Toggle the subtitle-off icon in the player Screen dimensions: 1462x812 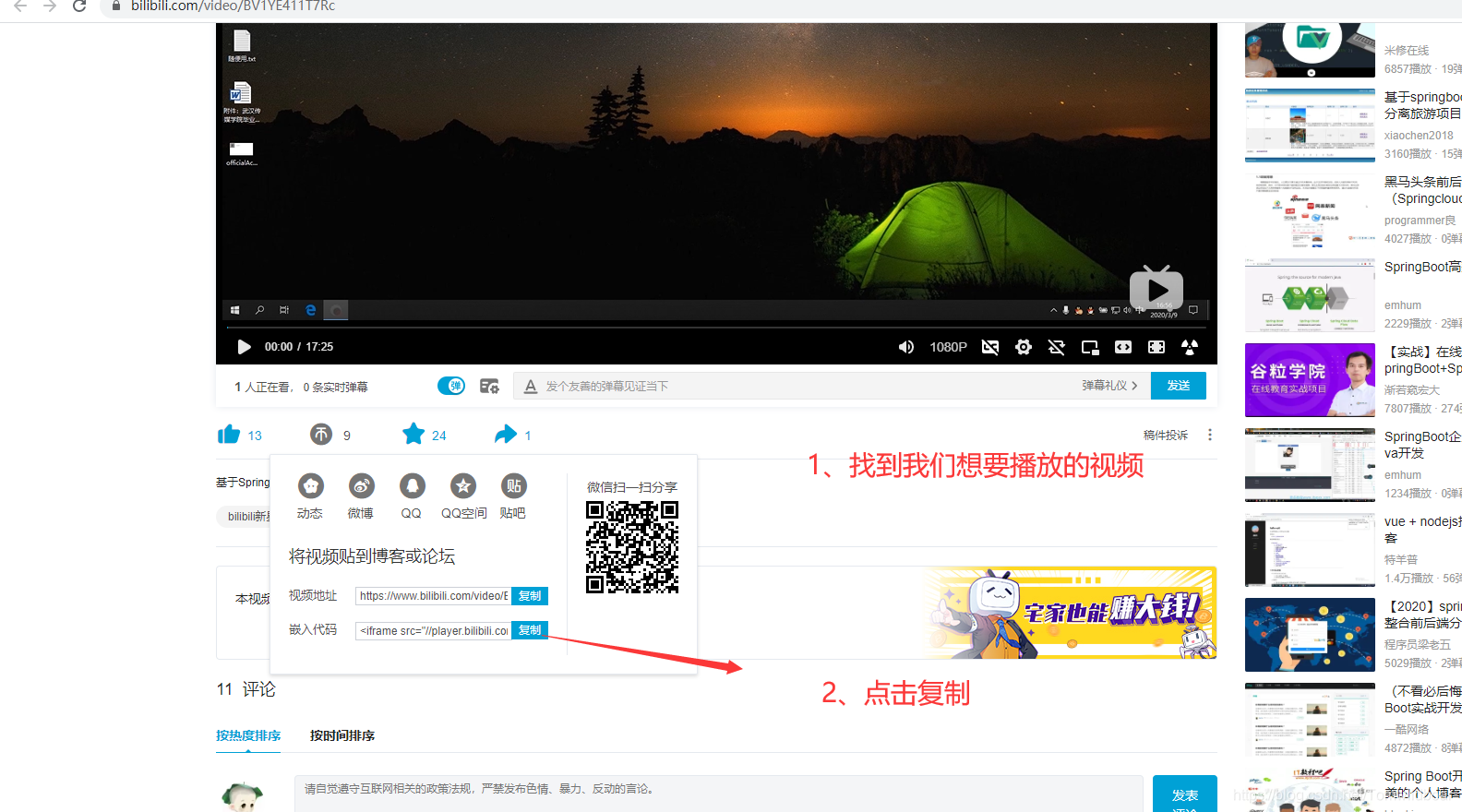[x=990, y=347]
